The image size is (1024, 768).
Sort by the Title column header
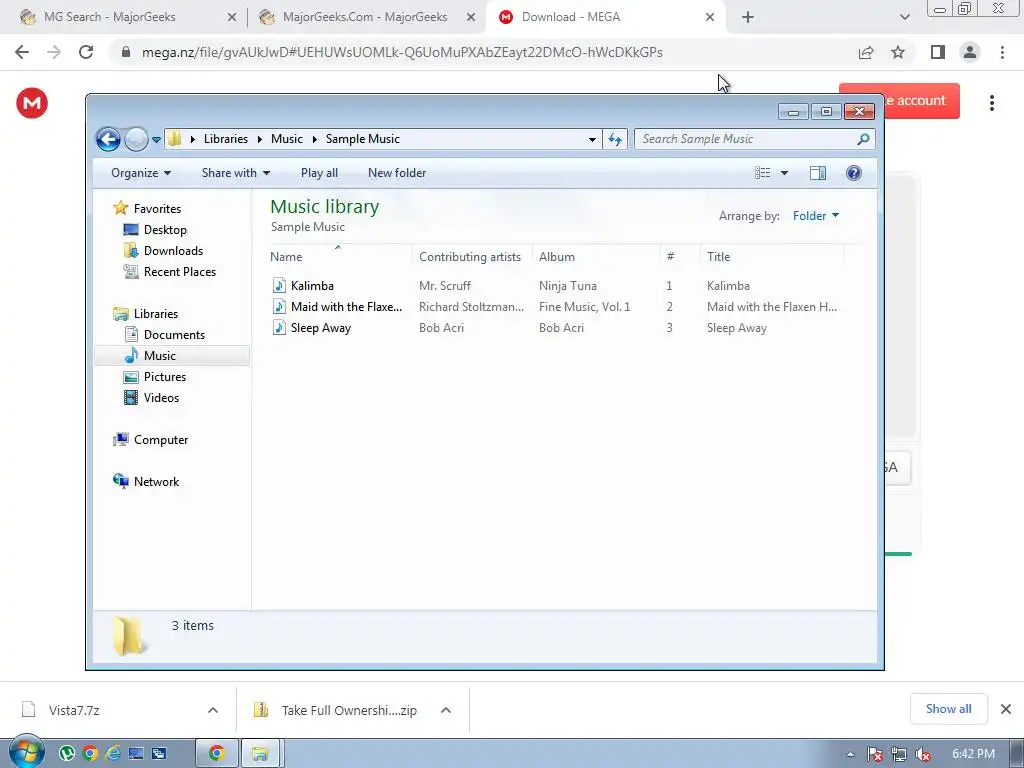coord(773,257)
